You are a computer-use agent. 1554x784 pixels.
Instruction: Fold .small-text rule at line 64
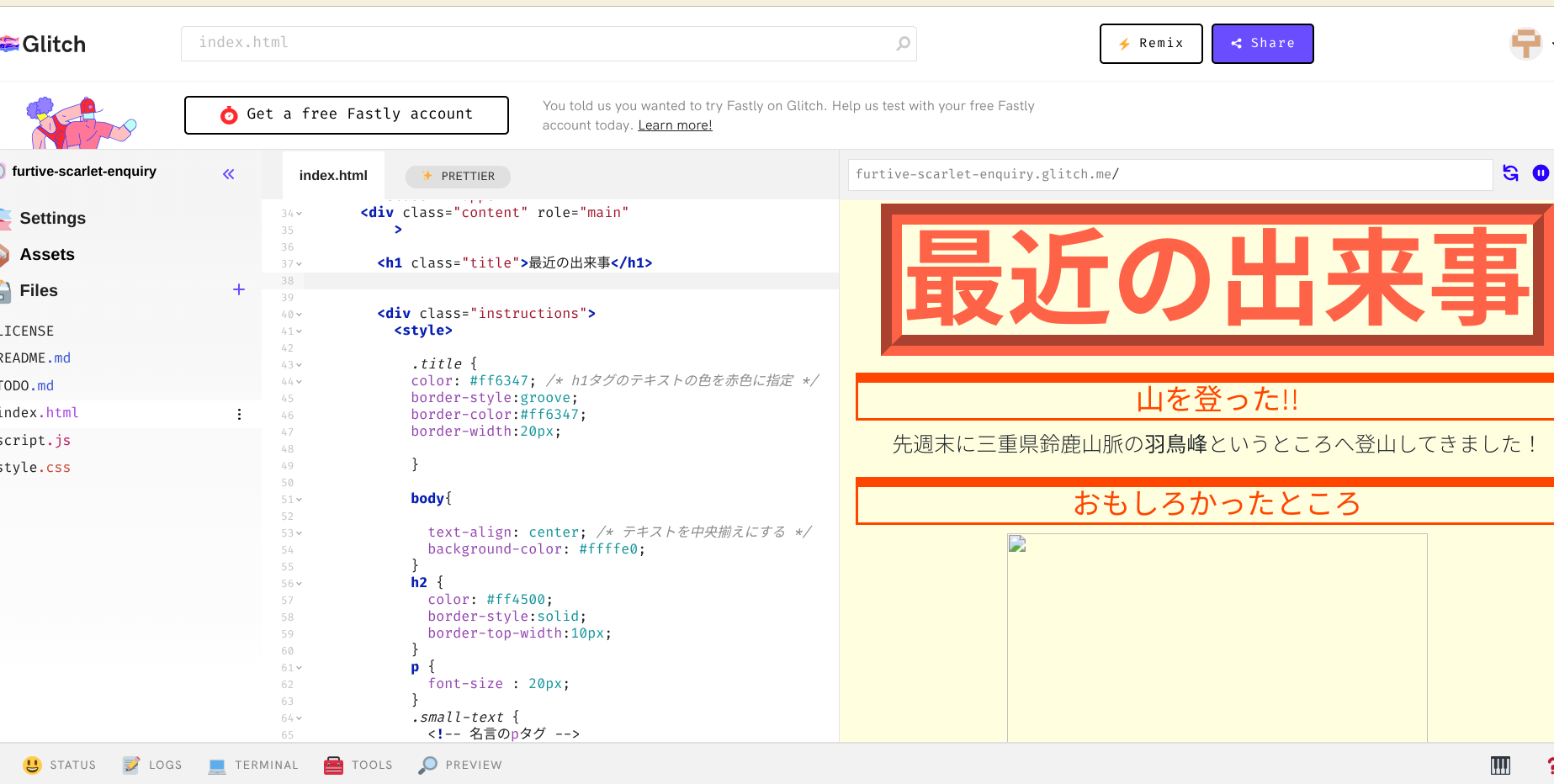tap(300, 718)
